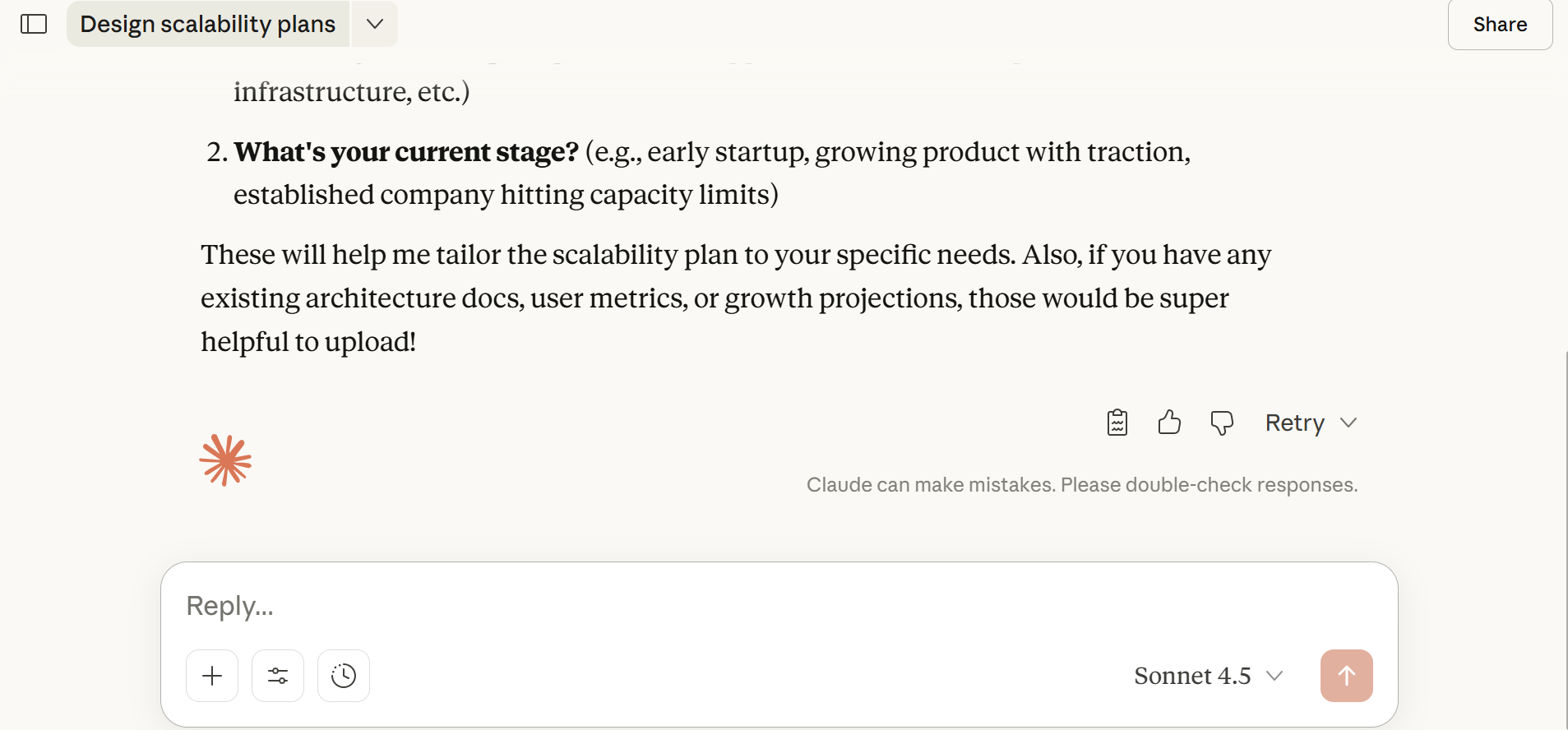Click the Share button
Viewport: 1568px width, 730px height.
tap(1499, 25)
